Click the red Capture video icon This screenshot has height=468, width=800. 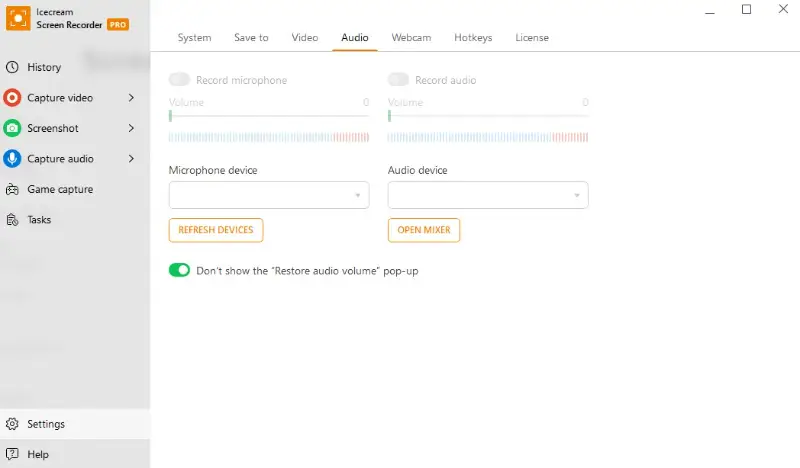tap(12, 98)
